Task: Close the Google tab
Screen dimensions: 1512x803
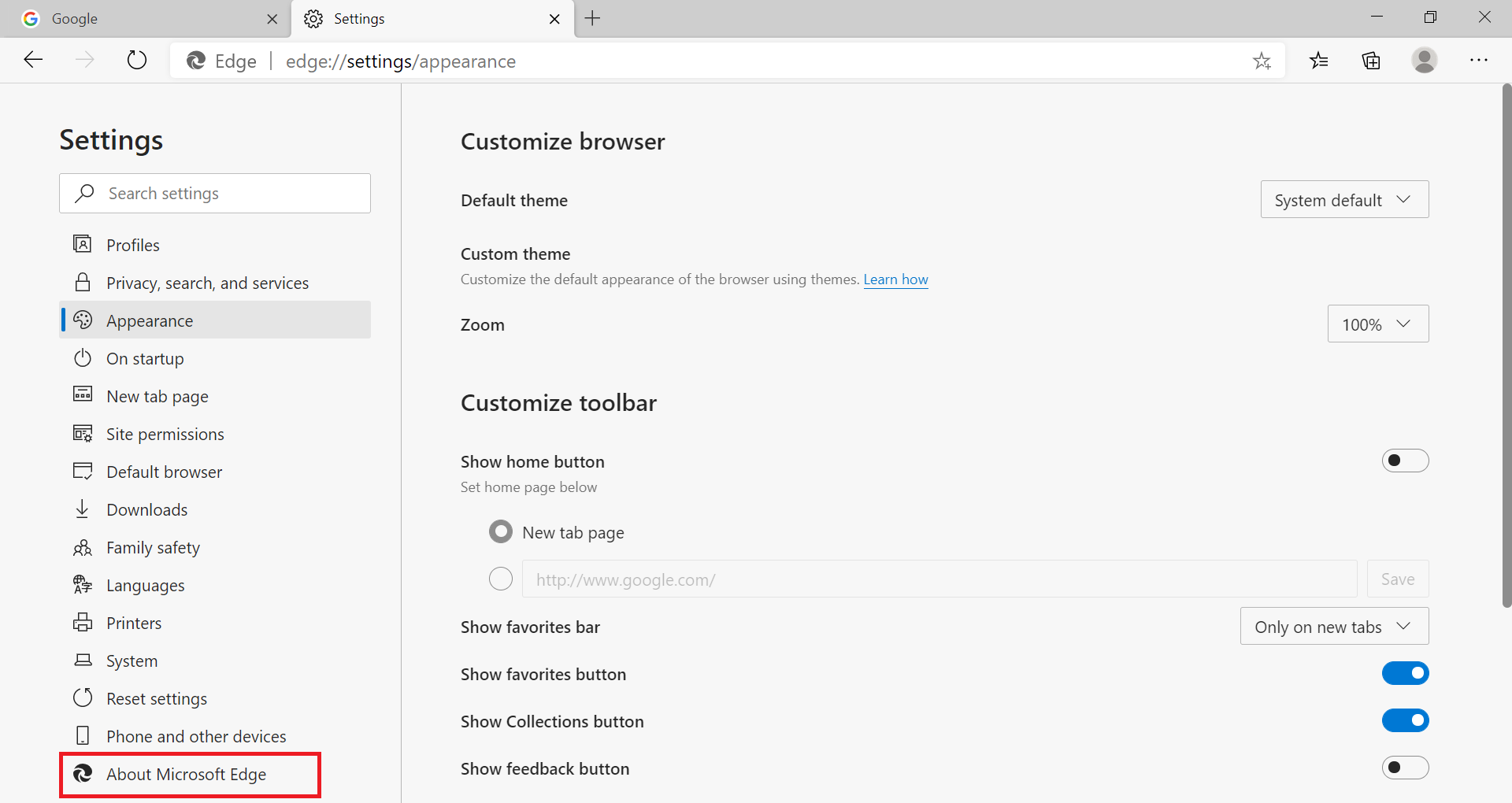Action: [x=272, y=19]
